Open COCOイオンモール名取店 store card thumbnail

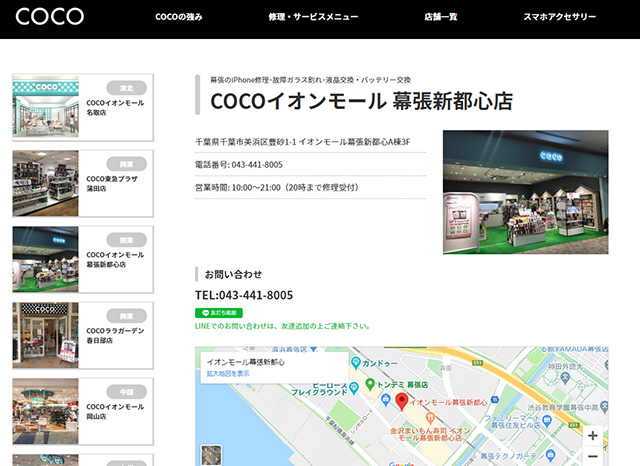pos(45,107)
